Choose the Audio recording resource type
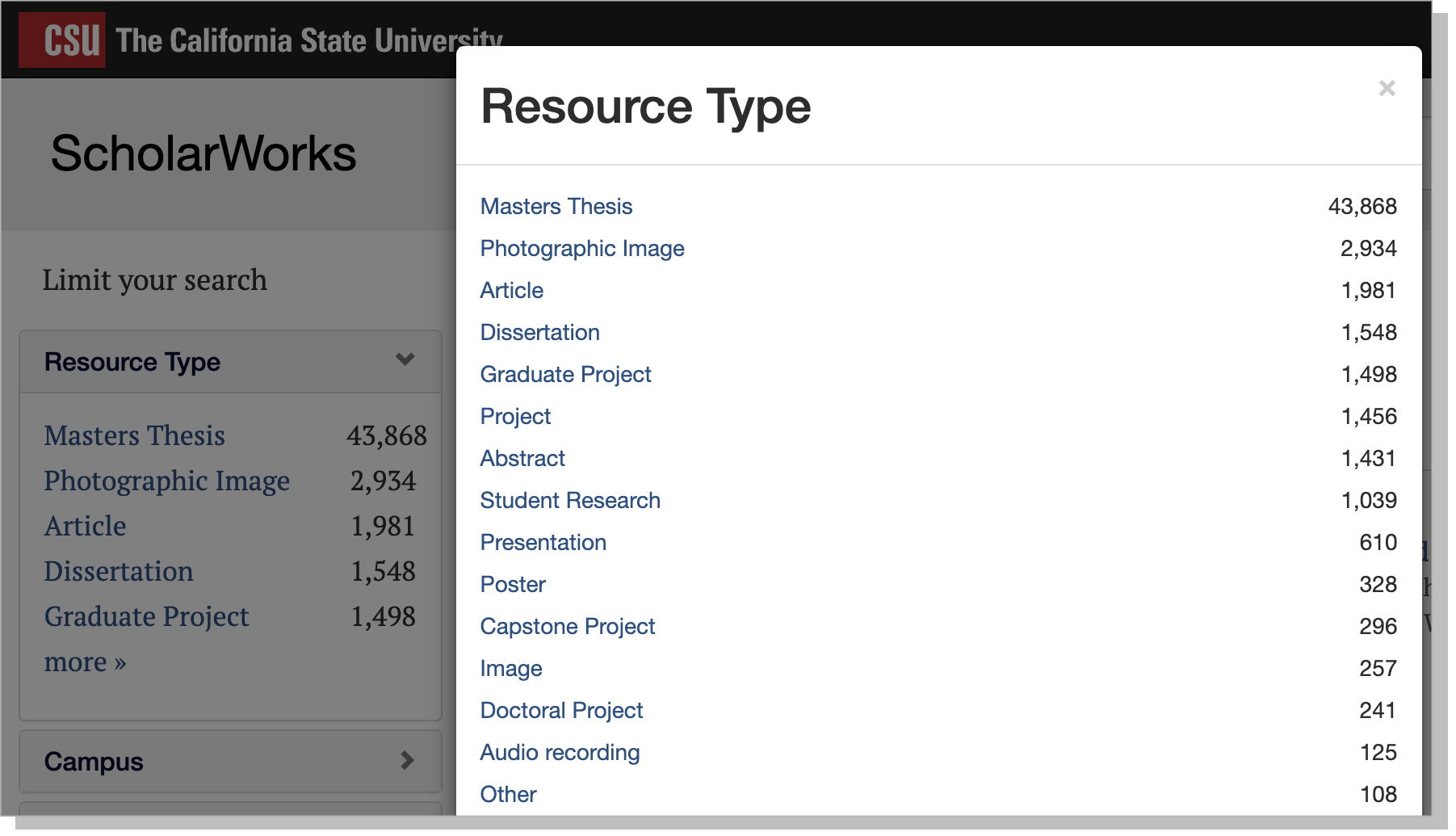This screenshot has width=1456, height=836. pyautogui.click(x=560, y=752)
